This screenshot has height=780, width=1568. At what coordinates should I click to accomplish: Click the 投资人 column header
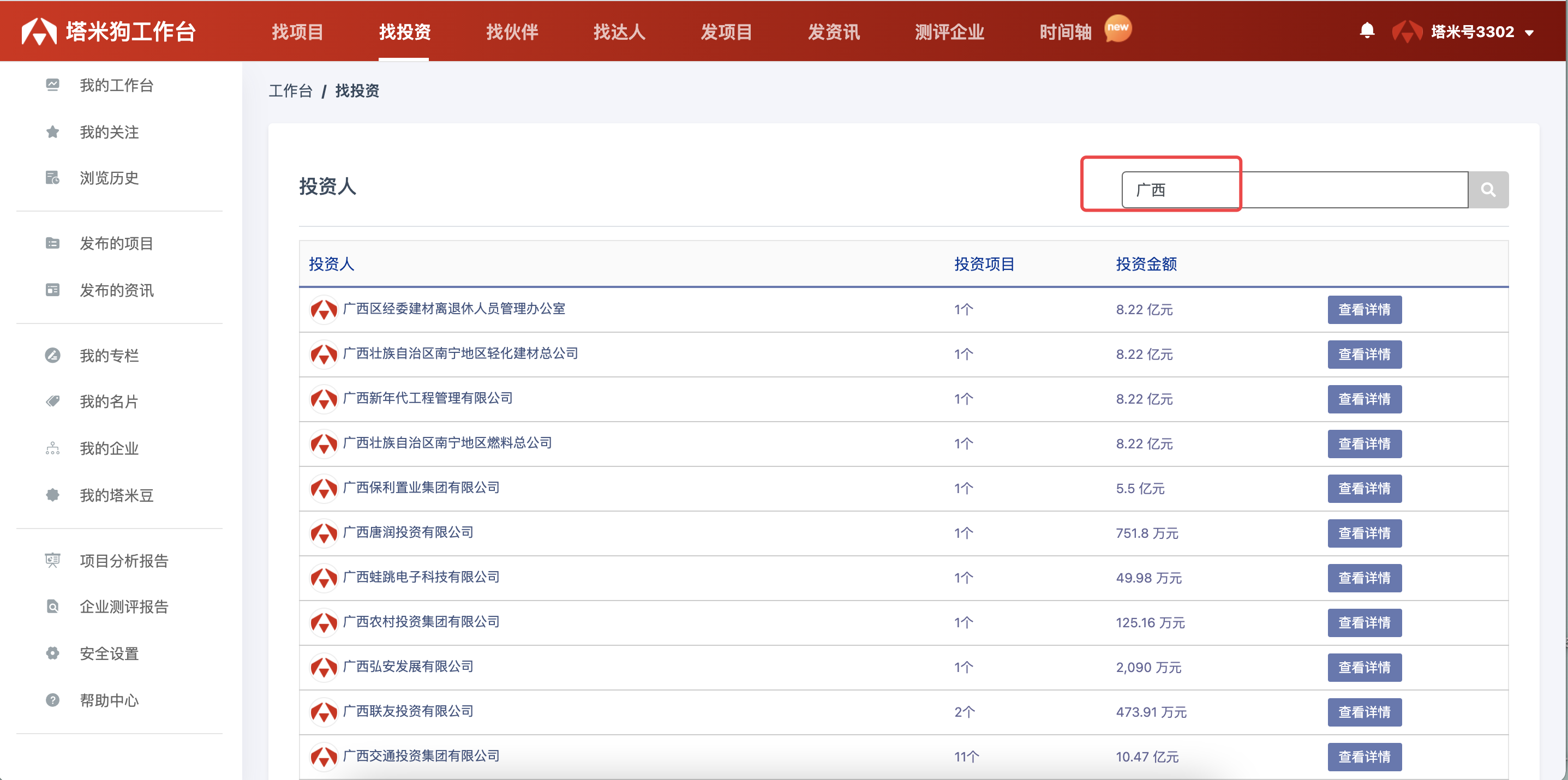pyautogui.click(x=331, y=264)
